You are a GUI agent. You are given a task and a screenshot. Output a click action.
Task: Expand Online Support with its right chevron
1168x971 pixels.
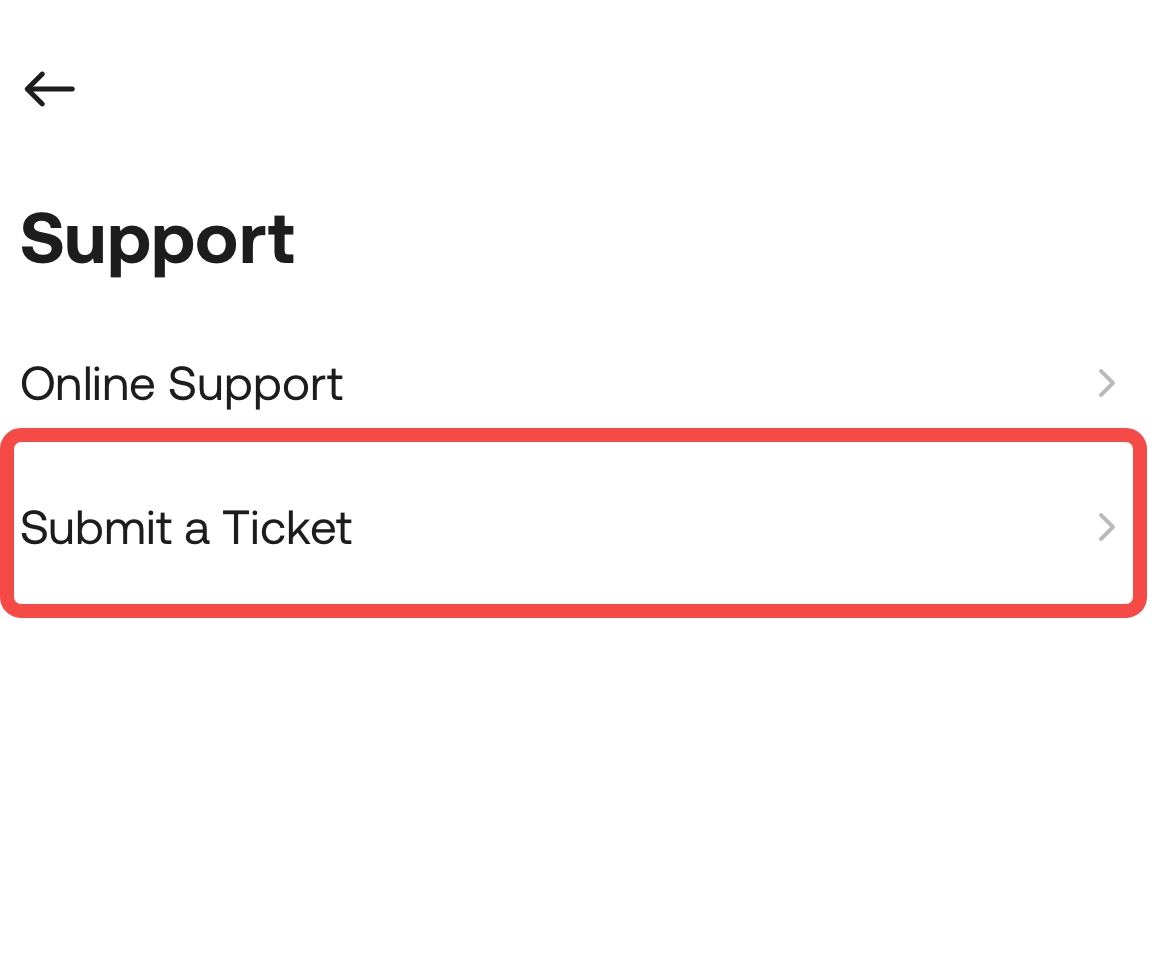pos(1106,383)
